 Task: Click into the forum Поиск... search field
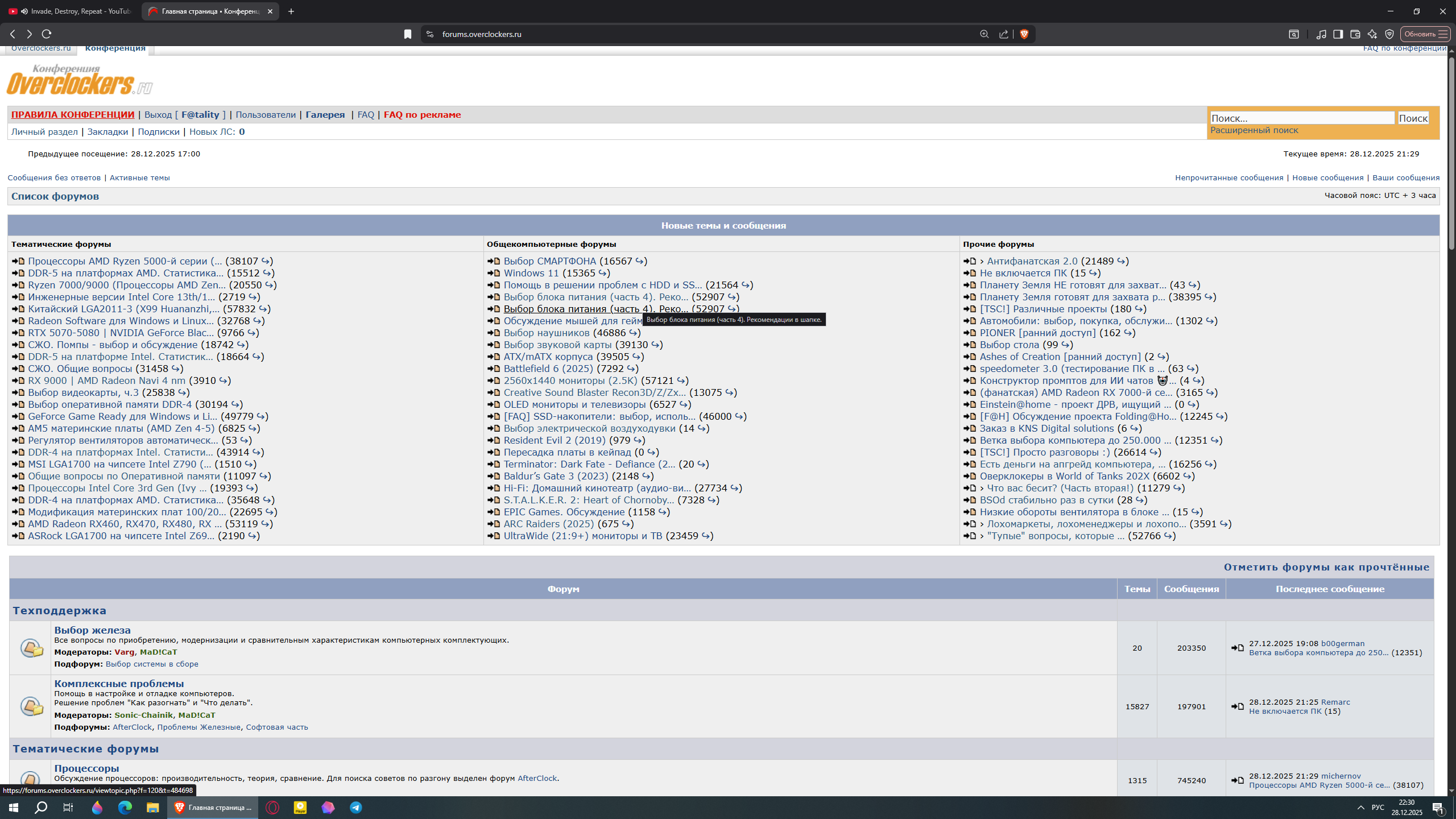click(x=1301, y=118)
